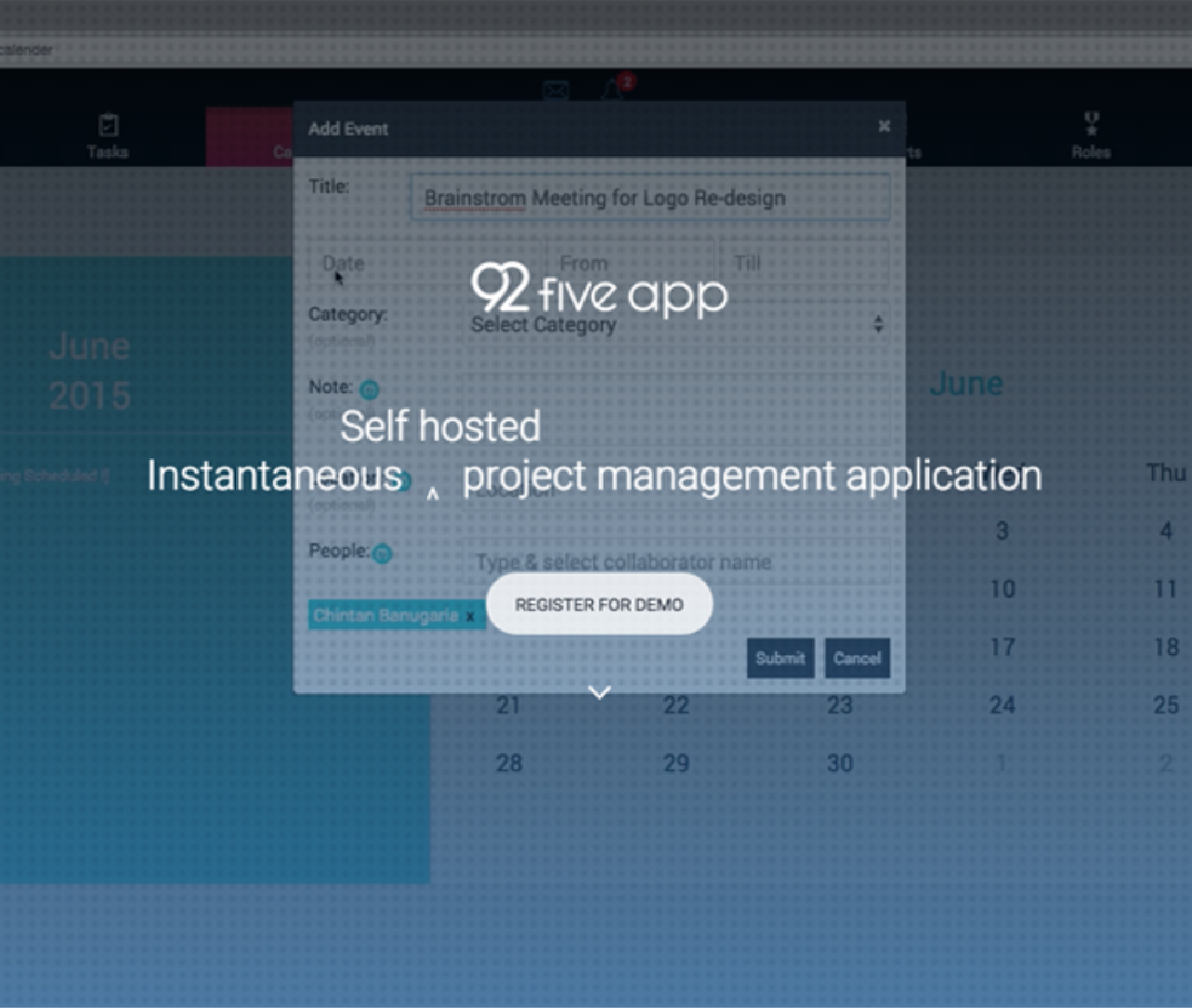Close the Add Event dialog
1192x1008 pixels.
coord(884,125)
